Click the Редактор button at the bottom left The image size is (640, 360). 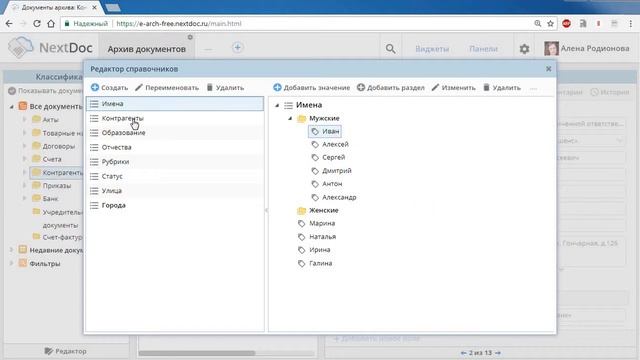point(65,351)
